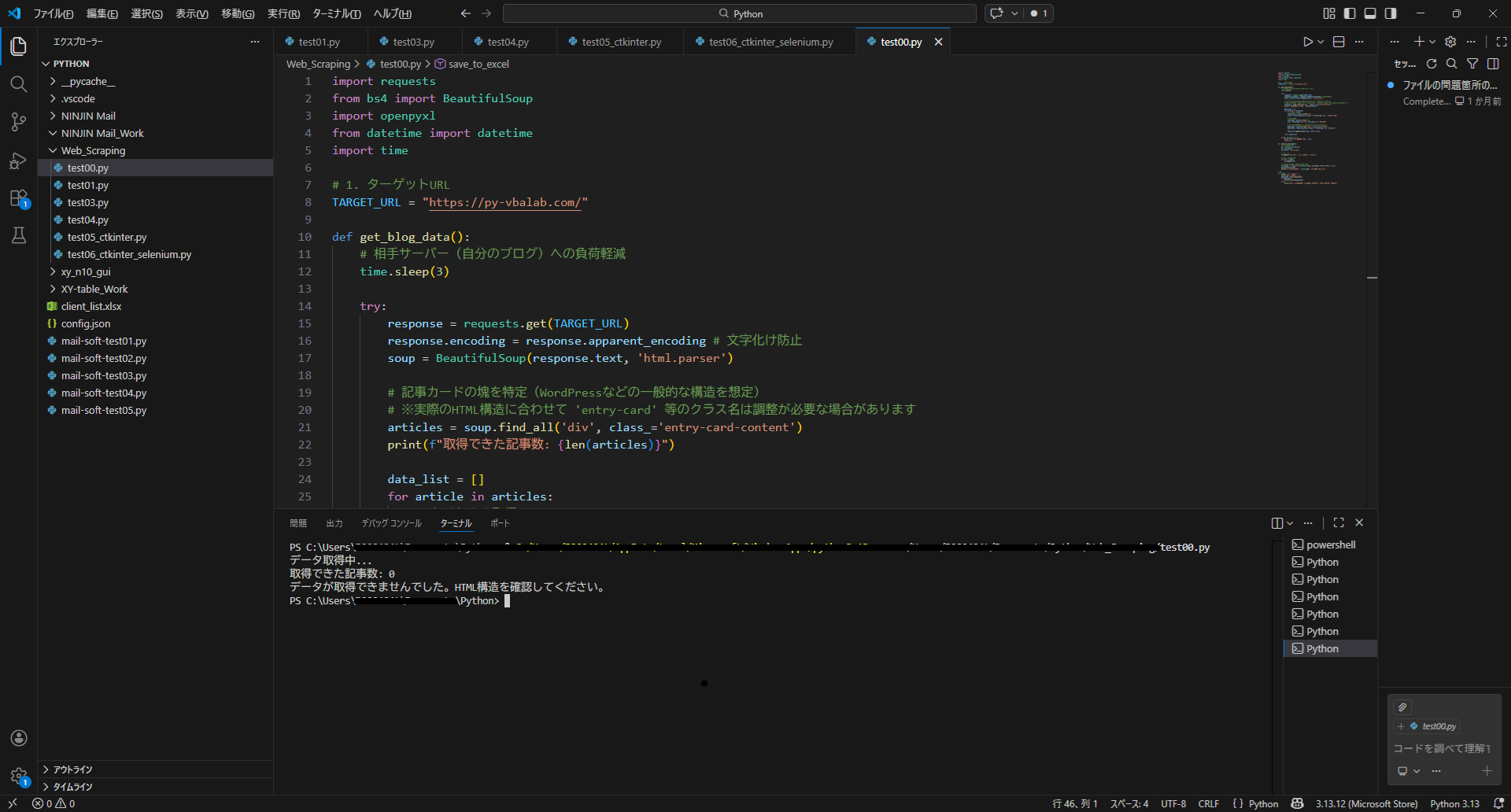Image resolution: width=1511 pixels, height=812 pixels.
Task: Toggle the primary sidebar visibility
Action: click(x=1350, y=13)
